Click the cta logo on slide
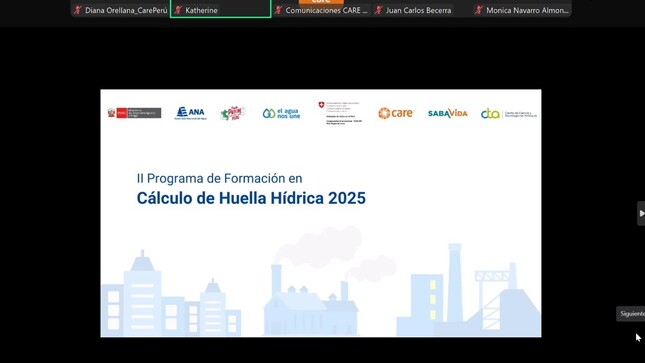The image size is (645, 363). [509, 114]
